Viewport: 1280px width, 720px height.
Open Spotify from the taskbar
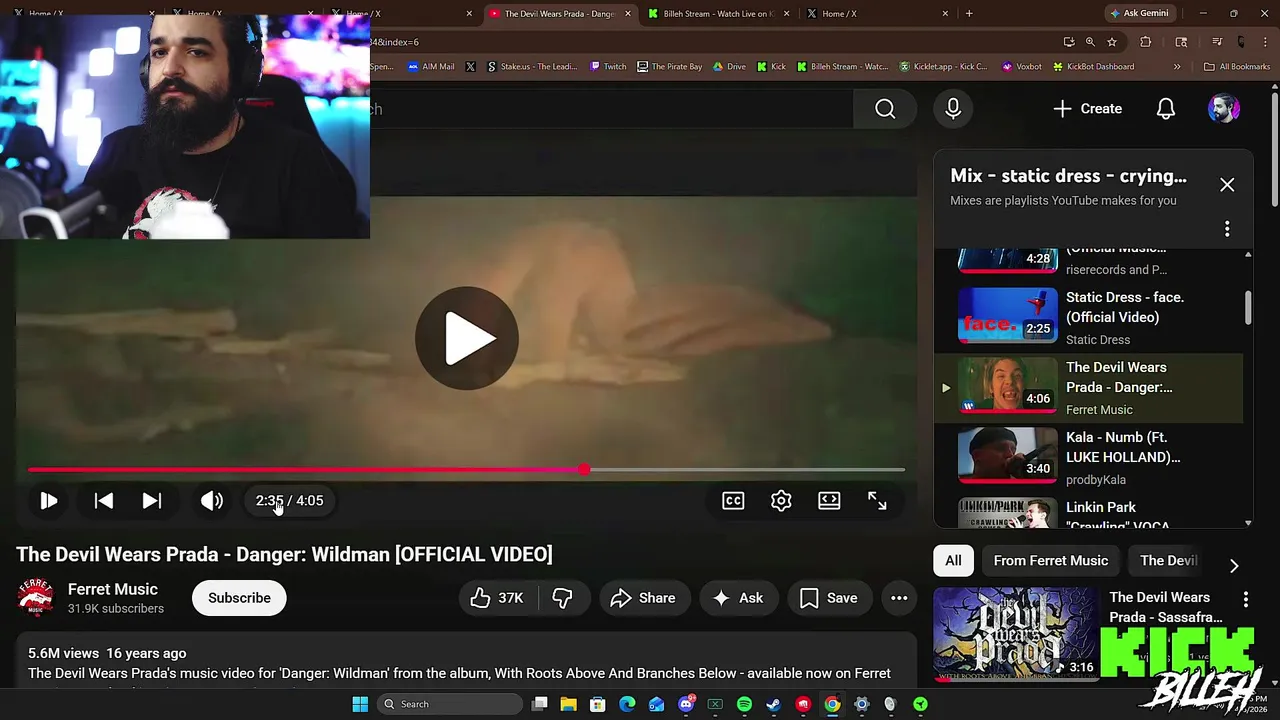(744, 704)
